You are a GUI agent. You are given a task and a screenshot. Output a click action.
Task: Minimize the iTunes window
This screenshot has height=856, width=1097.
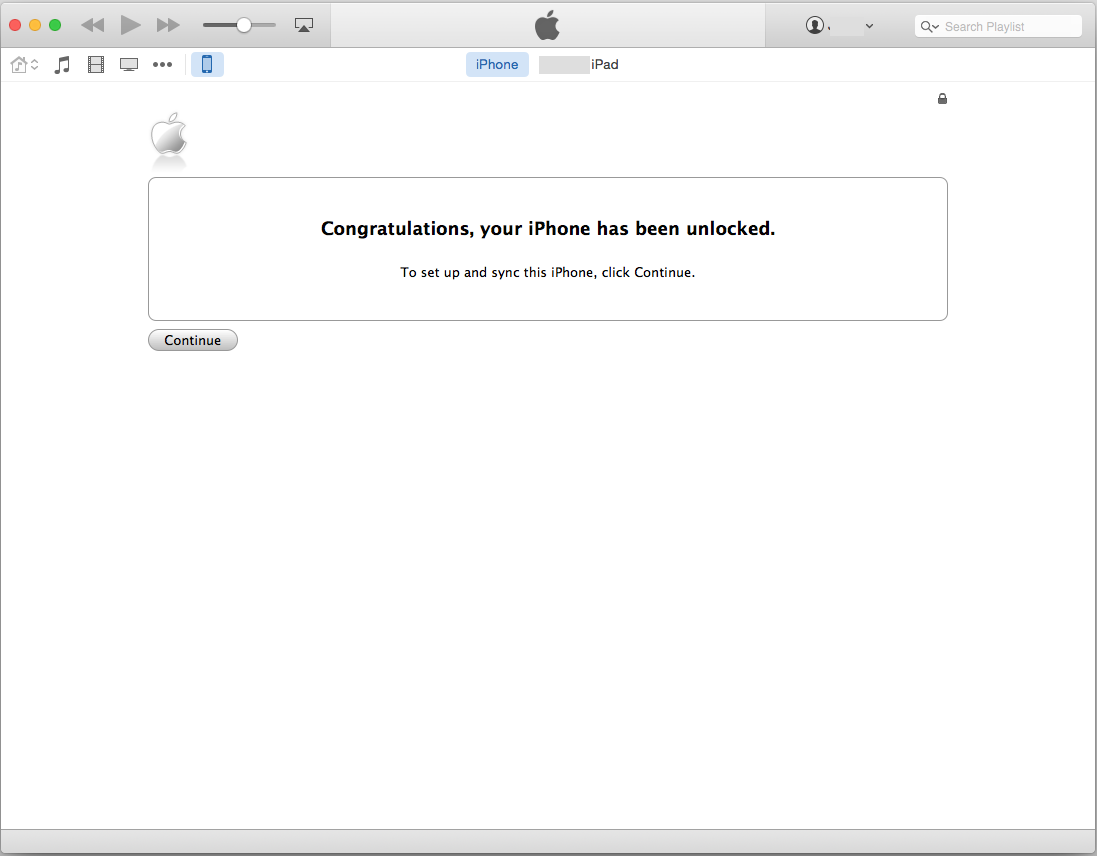(x=35, y=25)
